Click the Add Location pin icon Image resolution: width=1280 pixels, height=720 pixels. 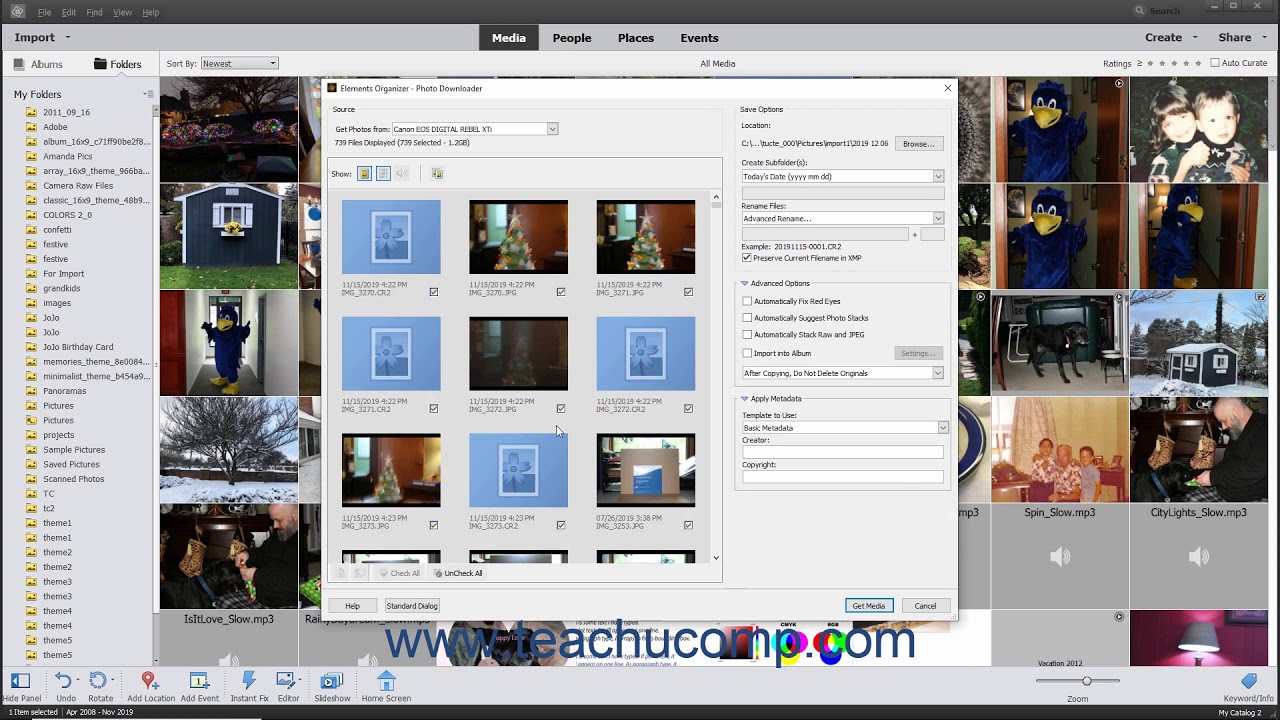(150, 681)
